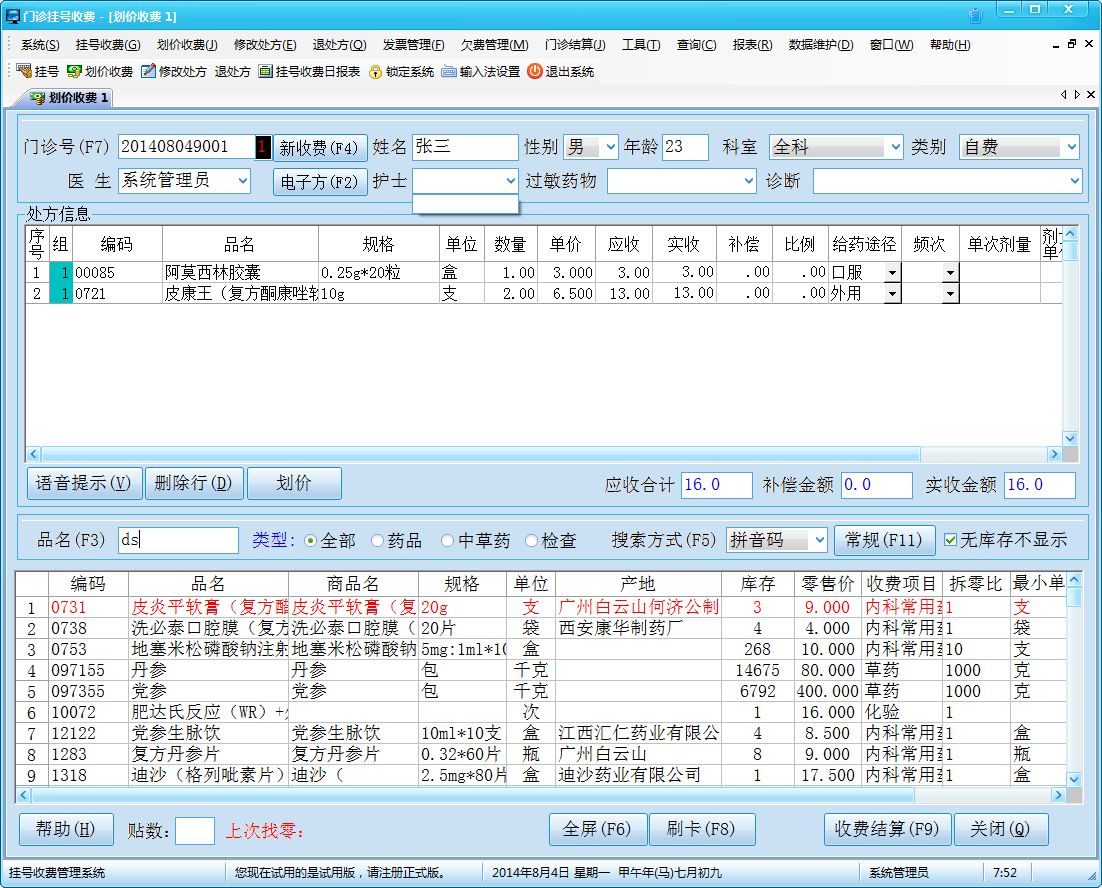Screen dimensions: 1102x888
Task: Open the 欠费管理(M) menu
Action: tap(495, 45)
